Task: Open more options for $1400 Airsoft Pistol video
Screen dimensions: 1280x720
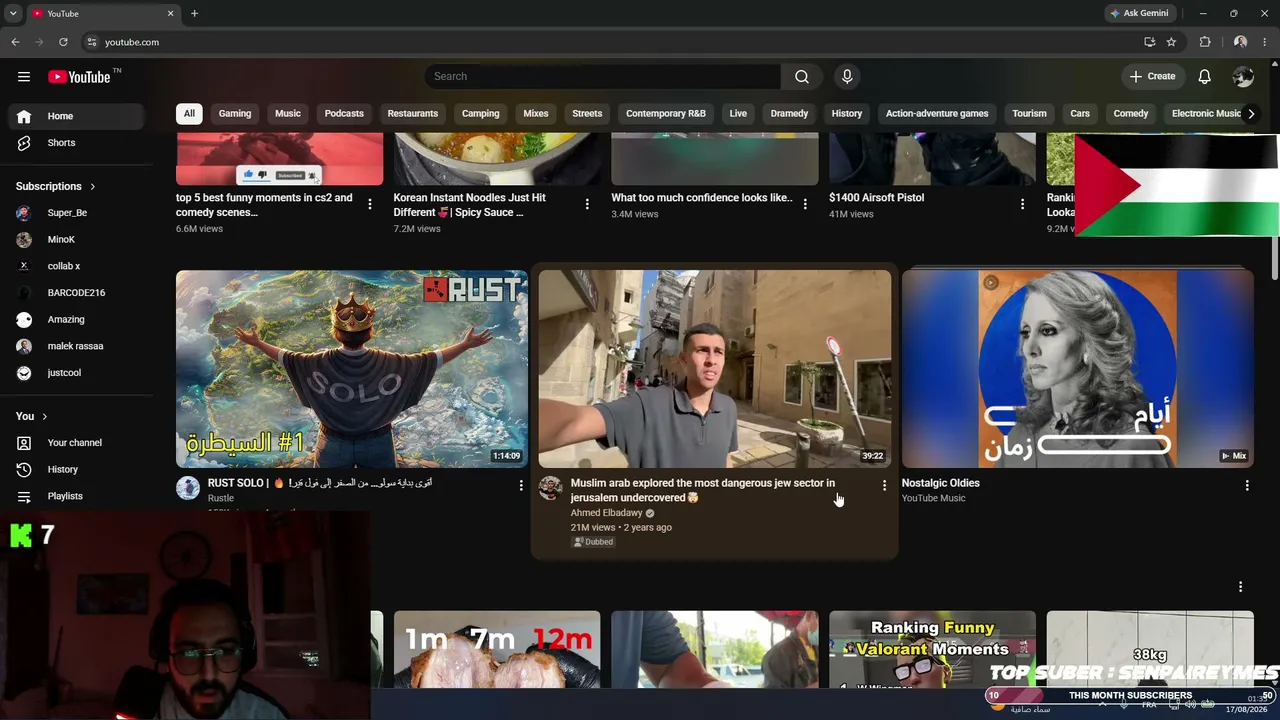Action: coord(1022,204)
